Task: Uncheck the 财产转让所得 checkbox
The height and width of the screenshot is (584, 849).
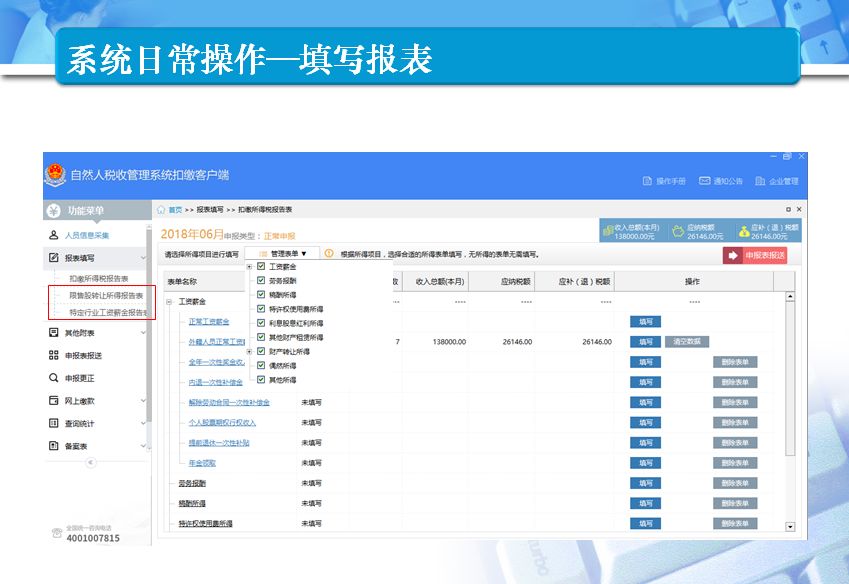Action: click(261, 351)
